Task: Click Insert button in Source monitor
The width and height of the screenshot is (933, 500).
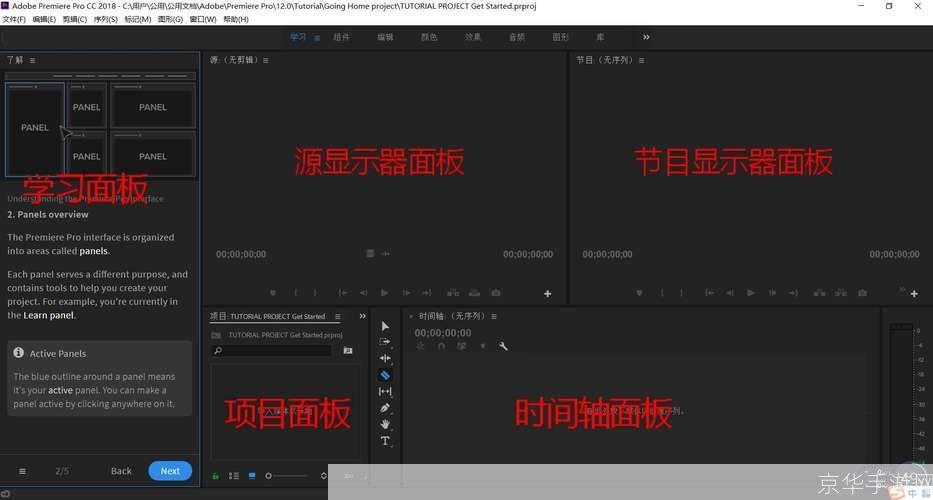Action: click(x=453, y=293)
